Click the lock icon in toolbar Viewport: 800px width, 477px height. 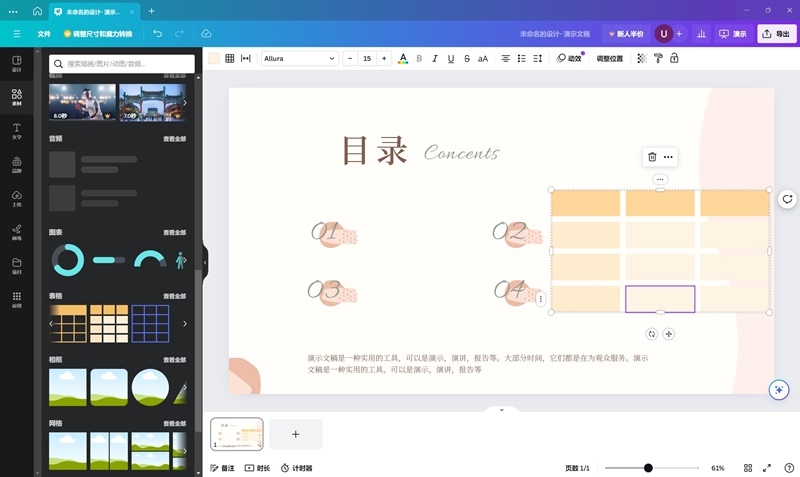pos(674,59)
